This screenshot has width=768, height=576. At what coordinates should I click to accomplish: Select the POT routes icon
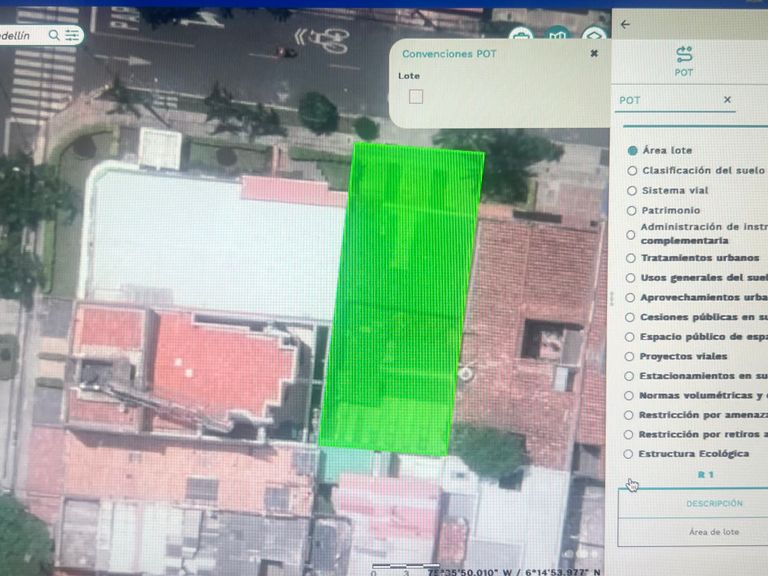point(684,54)
